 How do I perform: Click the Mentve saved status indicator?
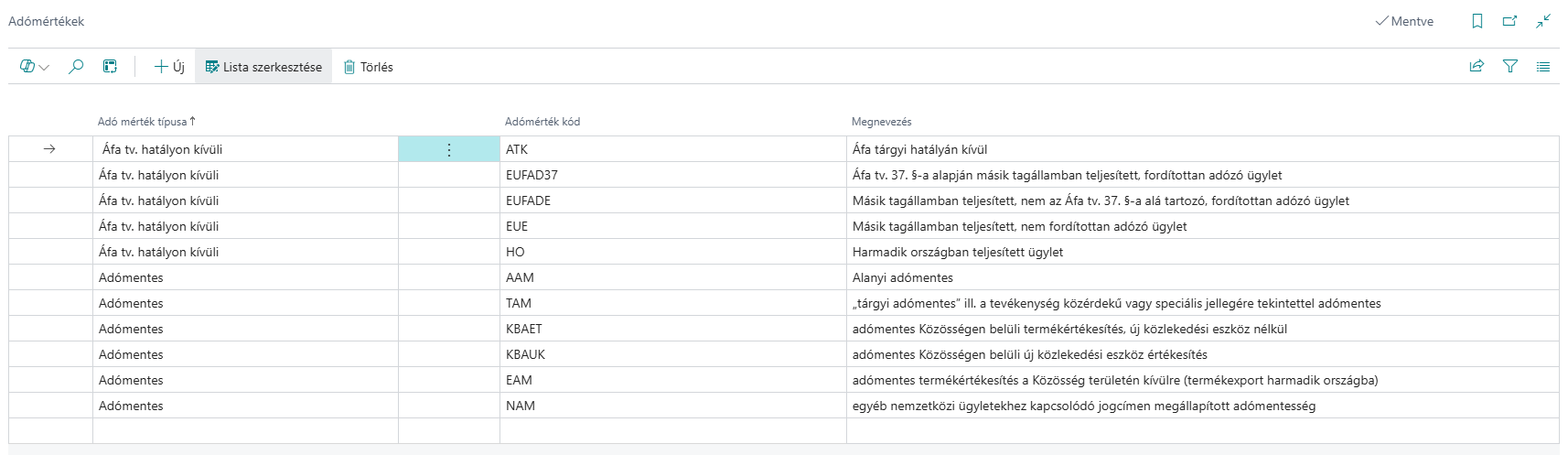coord(1404,21)
